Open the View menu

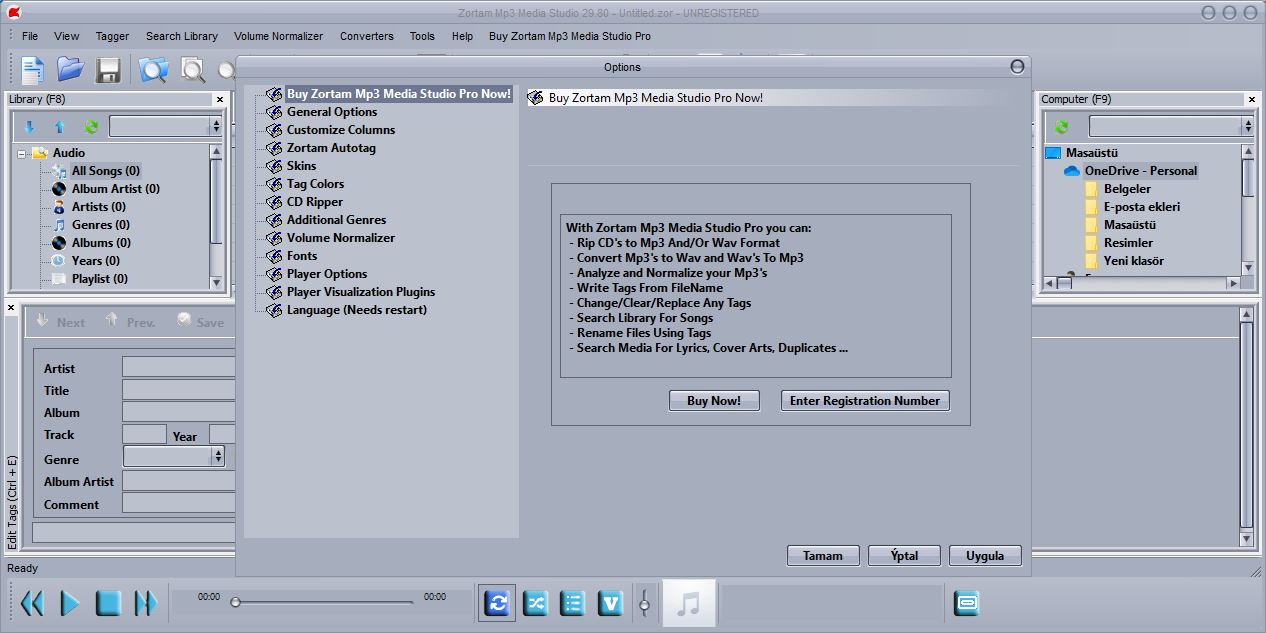click(67, 36)
